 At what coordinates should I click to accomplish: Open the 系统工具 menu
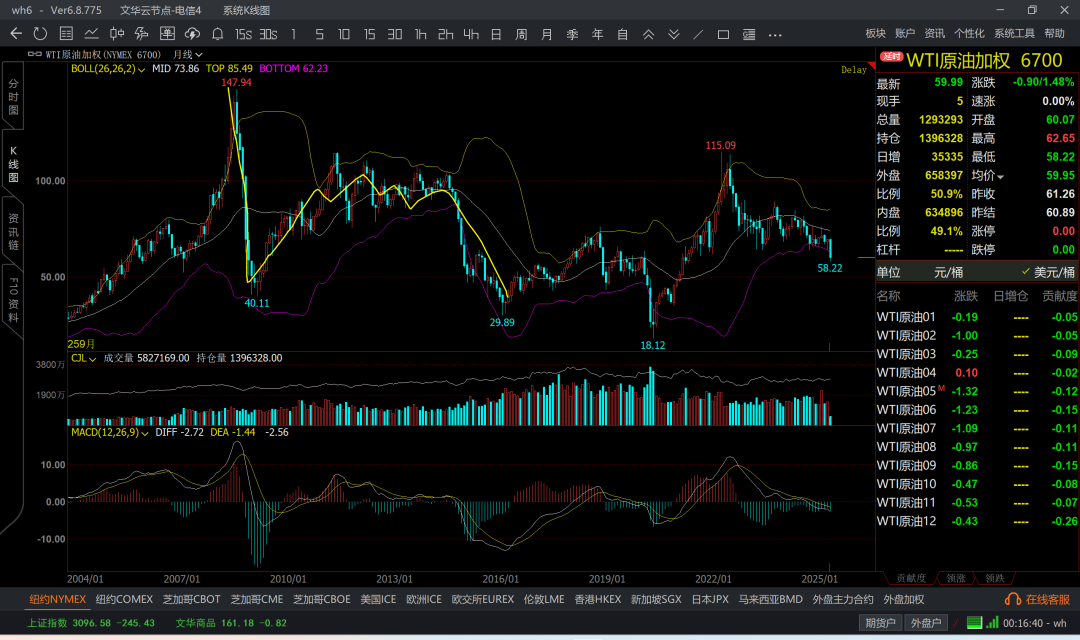click(1015, 33)
